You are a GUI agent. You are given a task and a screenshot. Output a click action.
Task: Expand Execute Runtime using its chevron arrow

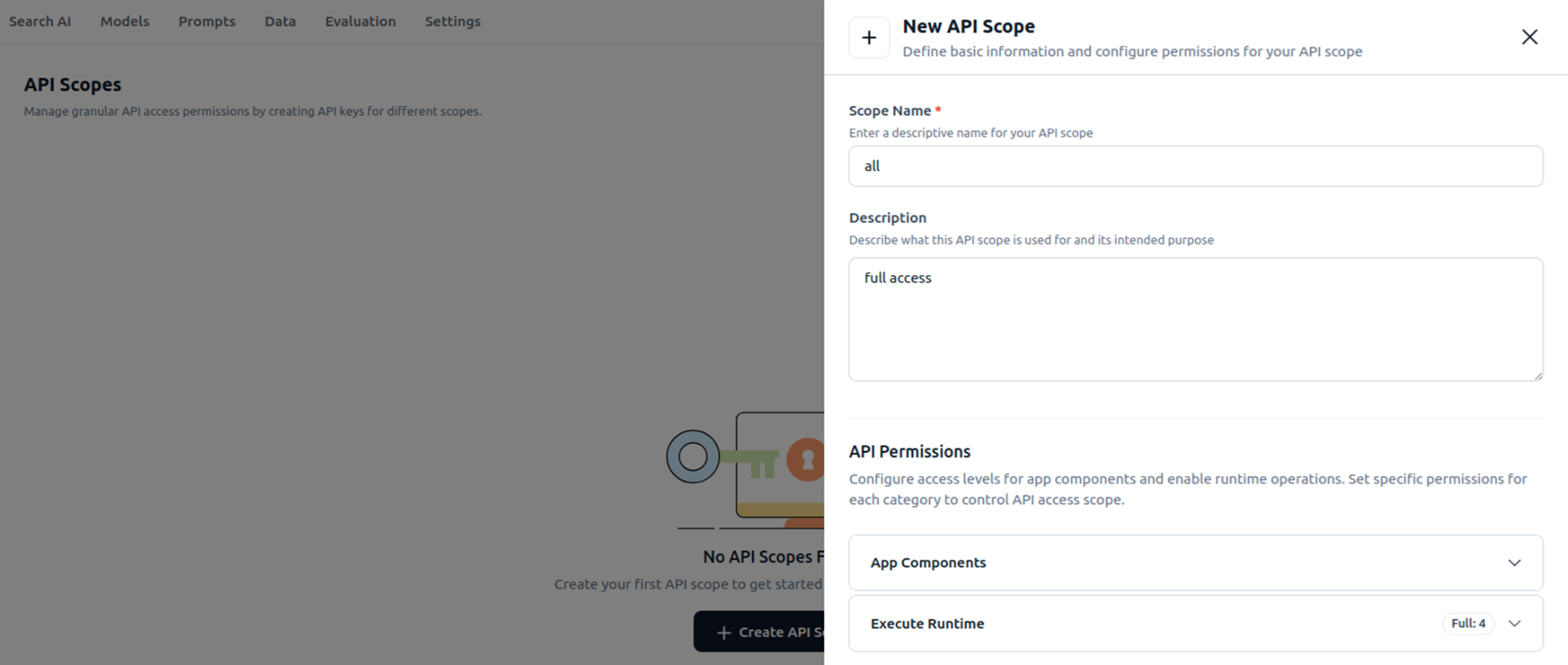coord(1514,624)
